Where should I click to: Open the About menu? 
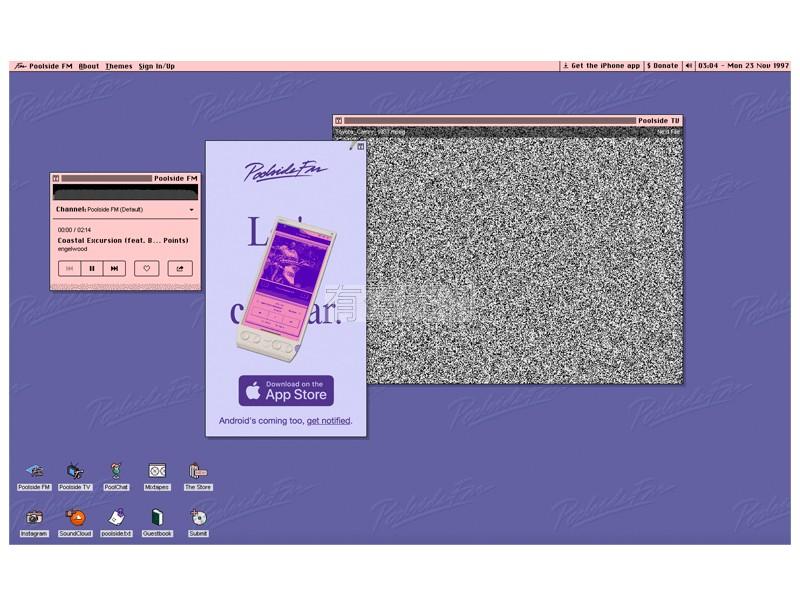89,66
